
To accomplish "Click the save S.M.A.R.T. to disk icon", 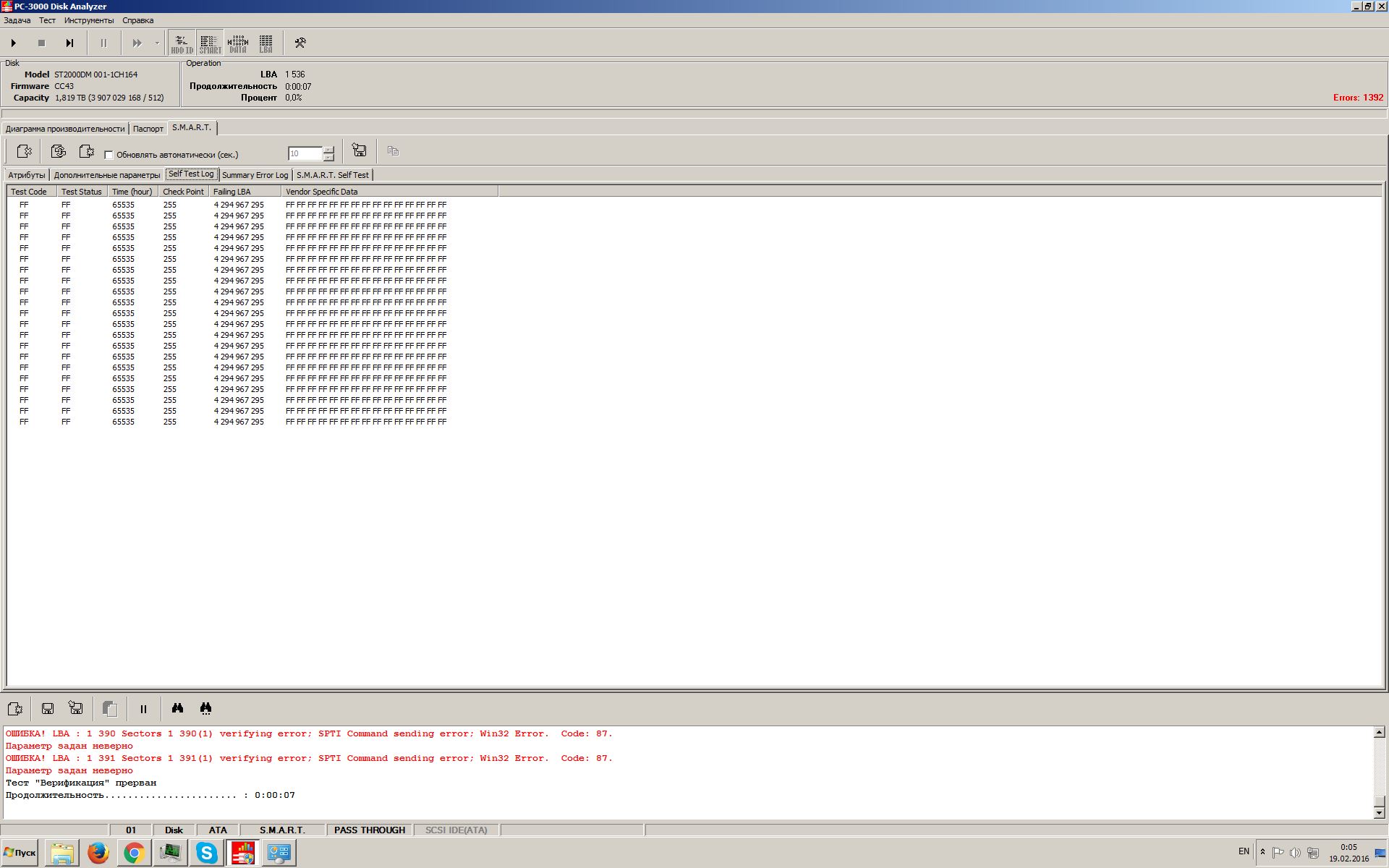I will (359, 151).
